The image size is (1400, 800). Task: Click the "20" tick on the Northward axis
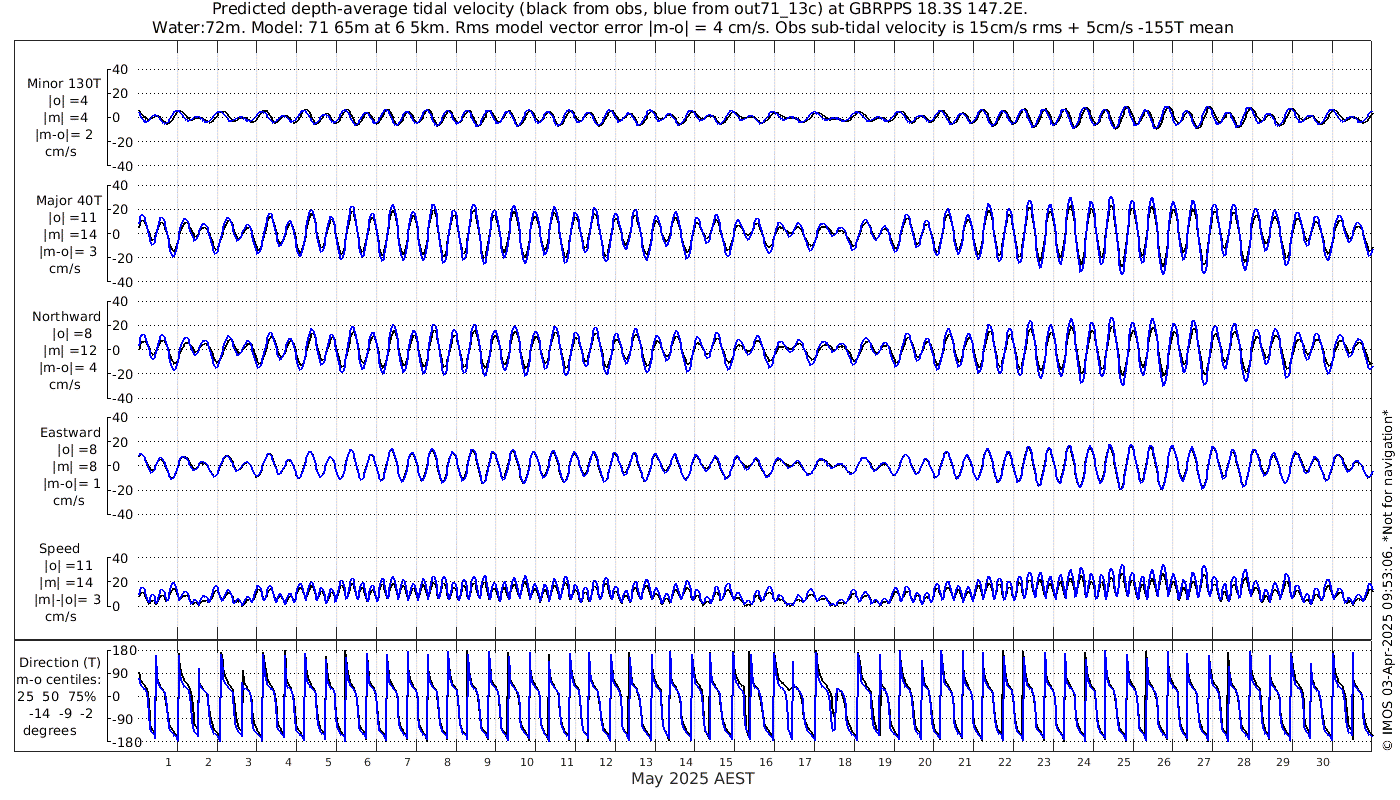click(x=122, y=326)
